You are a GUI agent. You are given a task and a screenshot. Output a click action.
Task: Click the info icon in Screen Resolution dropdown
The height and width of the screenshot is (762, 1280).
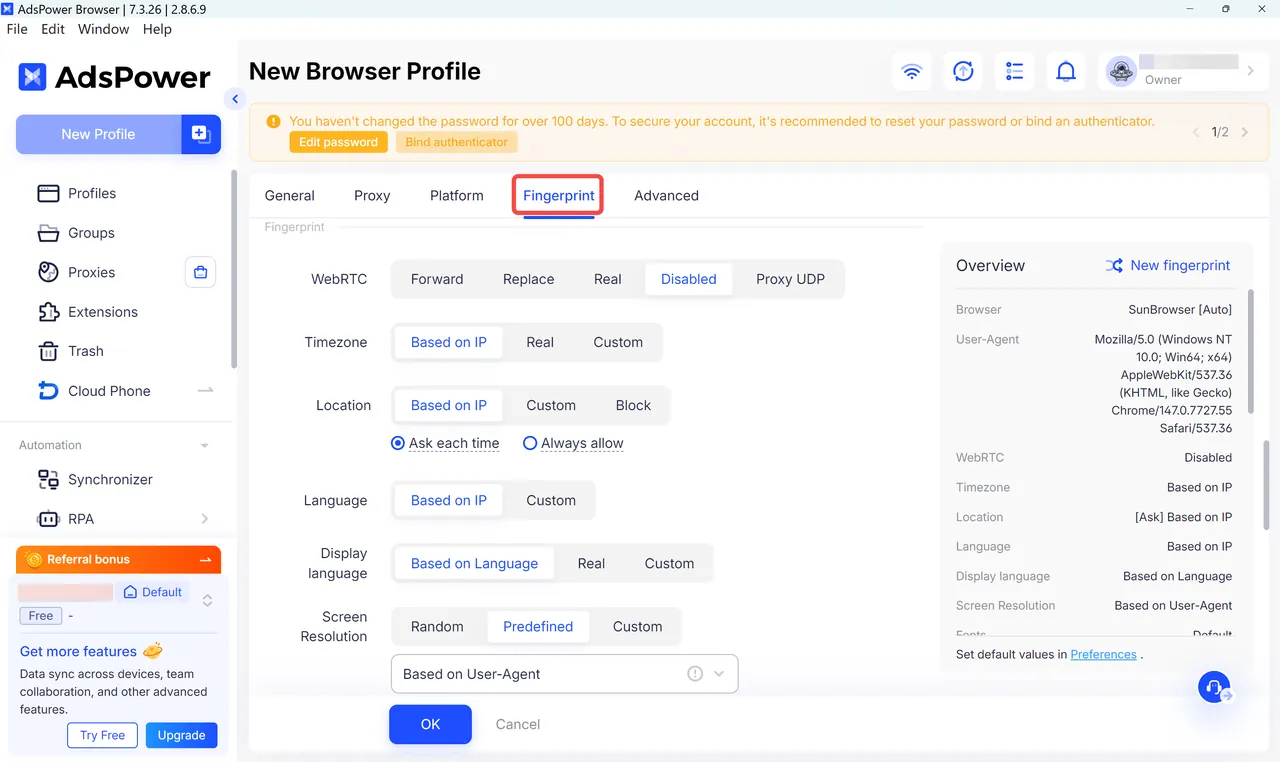click(x=695, y=674)
